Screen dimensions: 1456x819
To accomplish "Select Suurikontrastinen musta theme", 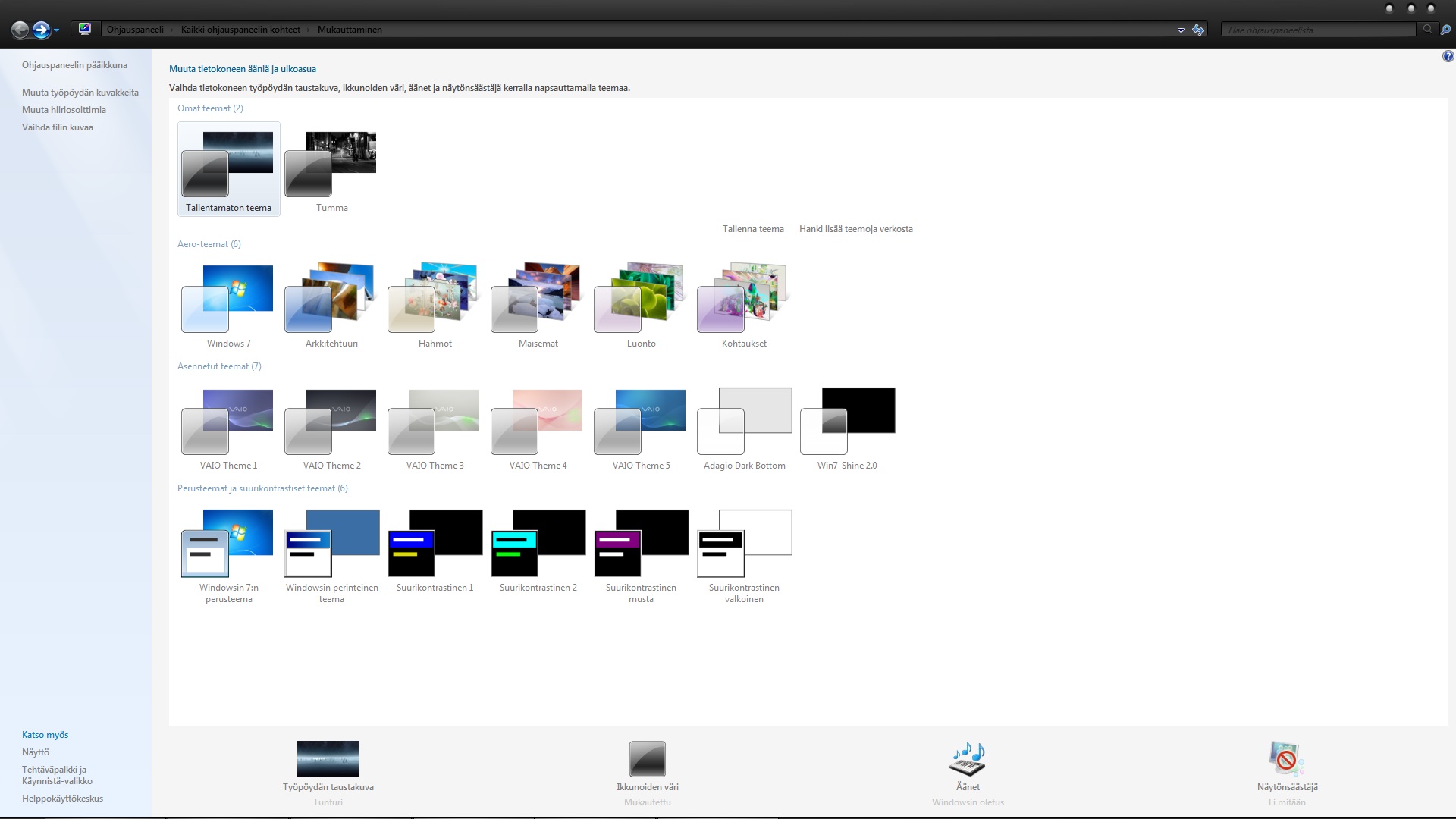I will tap(641, 555).
